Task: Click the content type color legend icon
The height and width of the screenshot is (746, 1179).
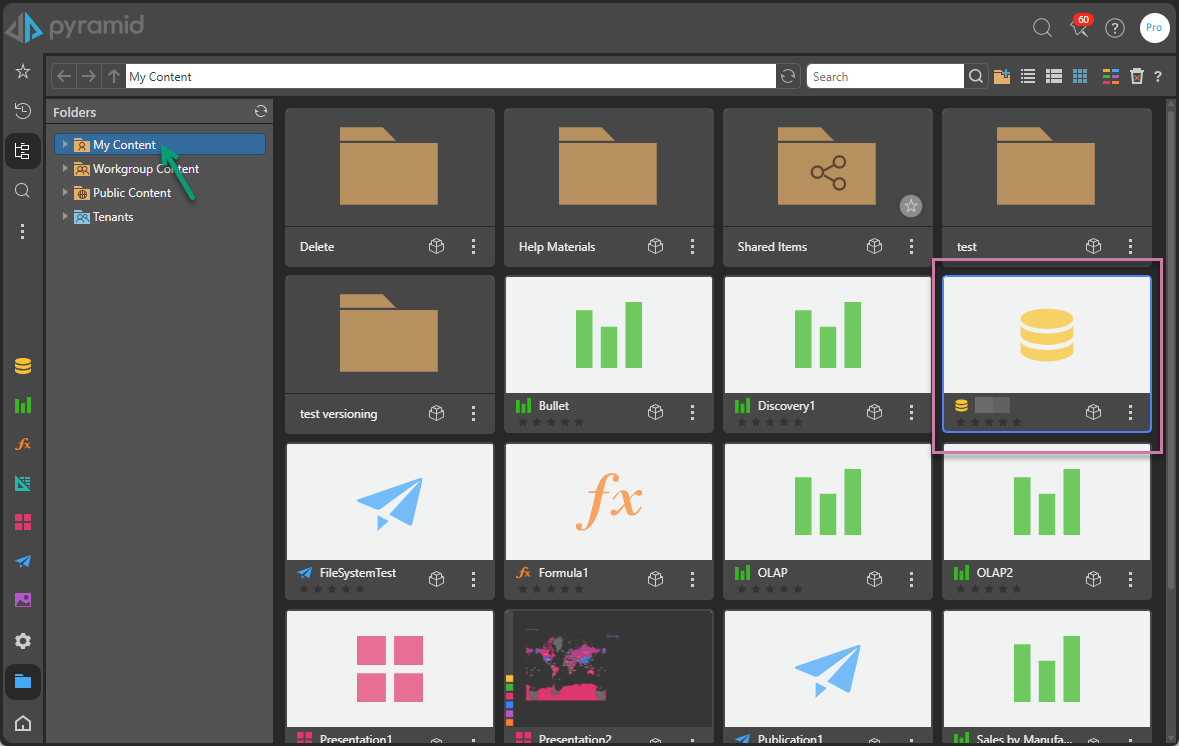Action: point(1110,76)
